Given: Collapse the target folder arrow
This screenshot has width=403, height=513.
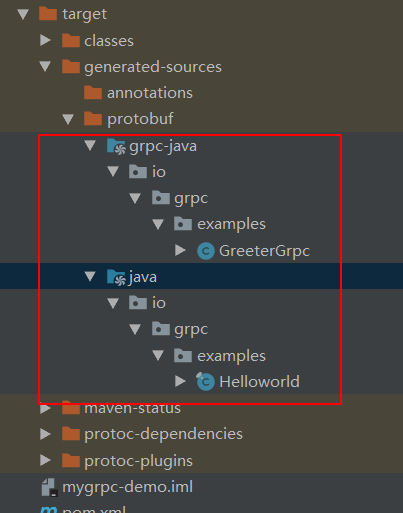Looking at the screenshot, I should pyautogui.click(x=23, y=14).
